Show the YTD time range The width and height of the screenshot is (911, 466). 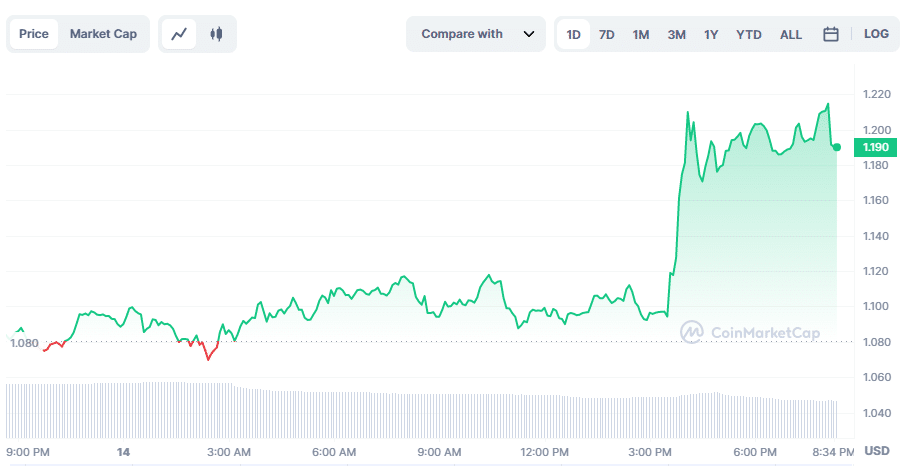[x=749, y=34]
